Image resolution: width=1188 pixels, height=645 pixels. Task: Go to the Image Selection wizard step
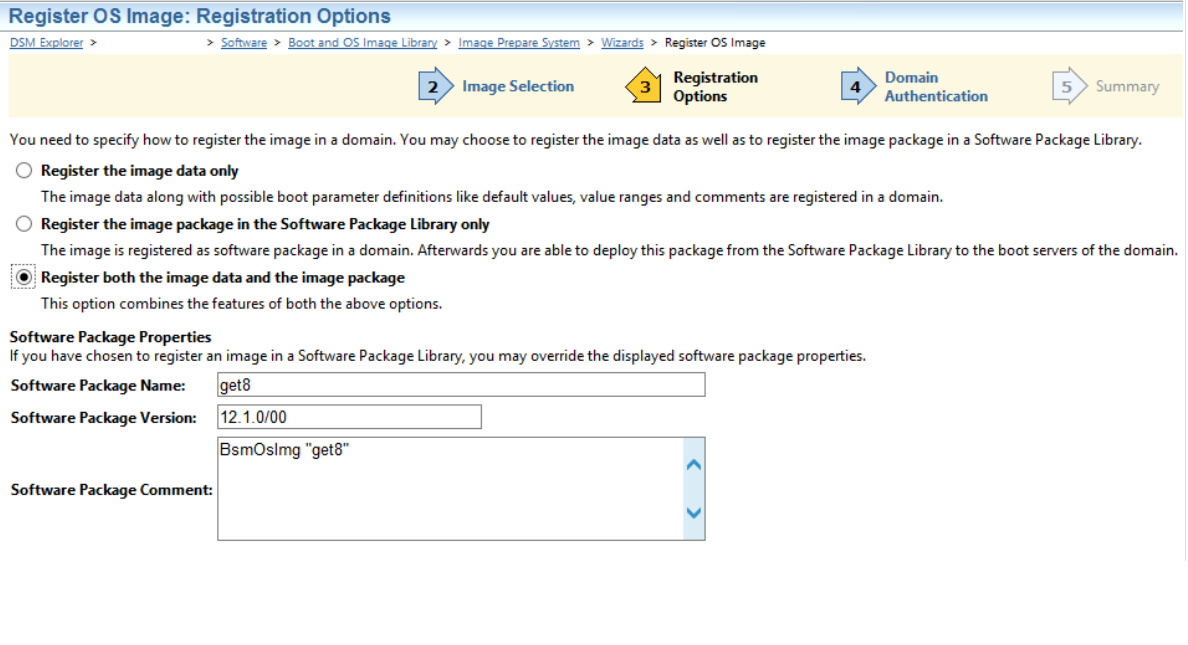pyautogui.click(x=518, y=87)
